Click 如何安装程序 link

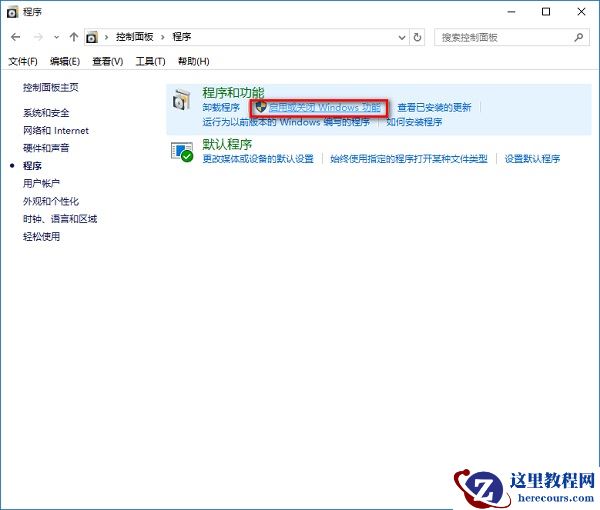tap(414, 122)
